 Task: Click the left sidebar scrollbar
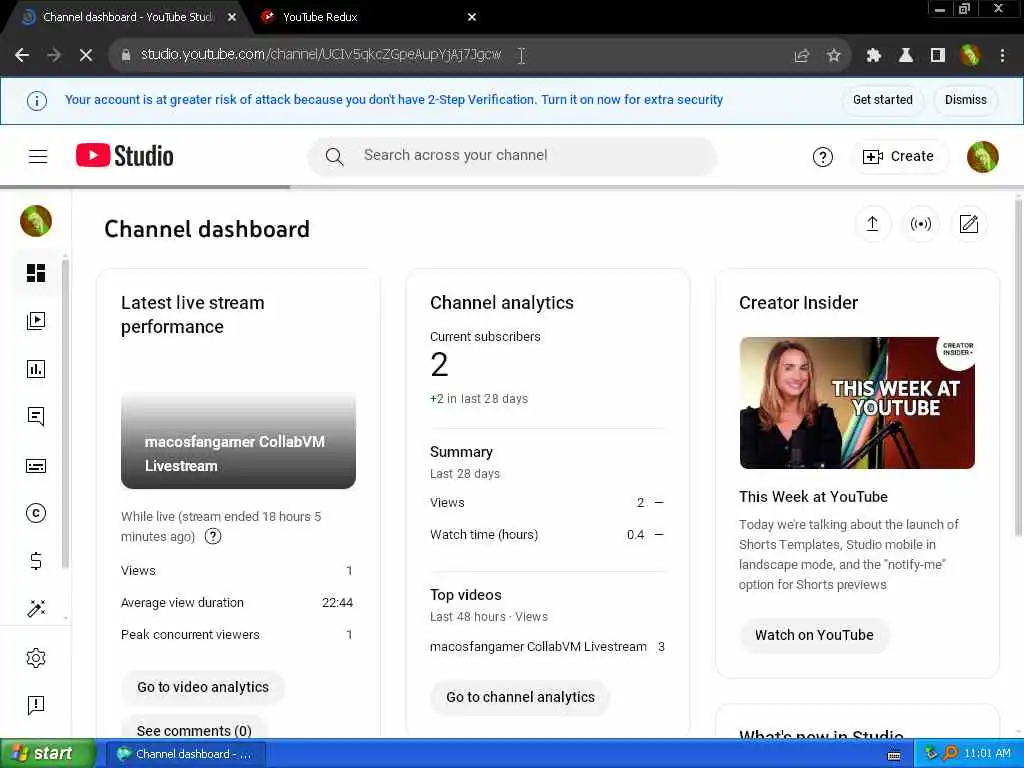65,415
